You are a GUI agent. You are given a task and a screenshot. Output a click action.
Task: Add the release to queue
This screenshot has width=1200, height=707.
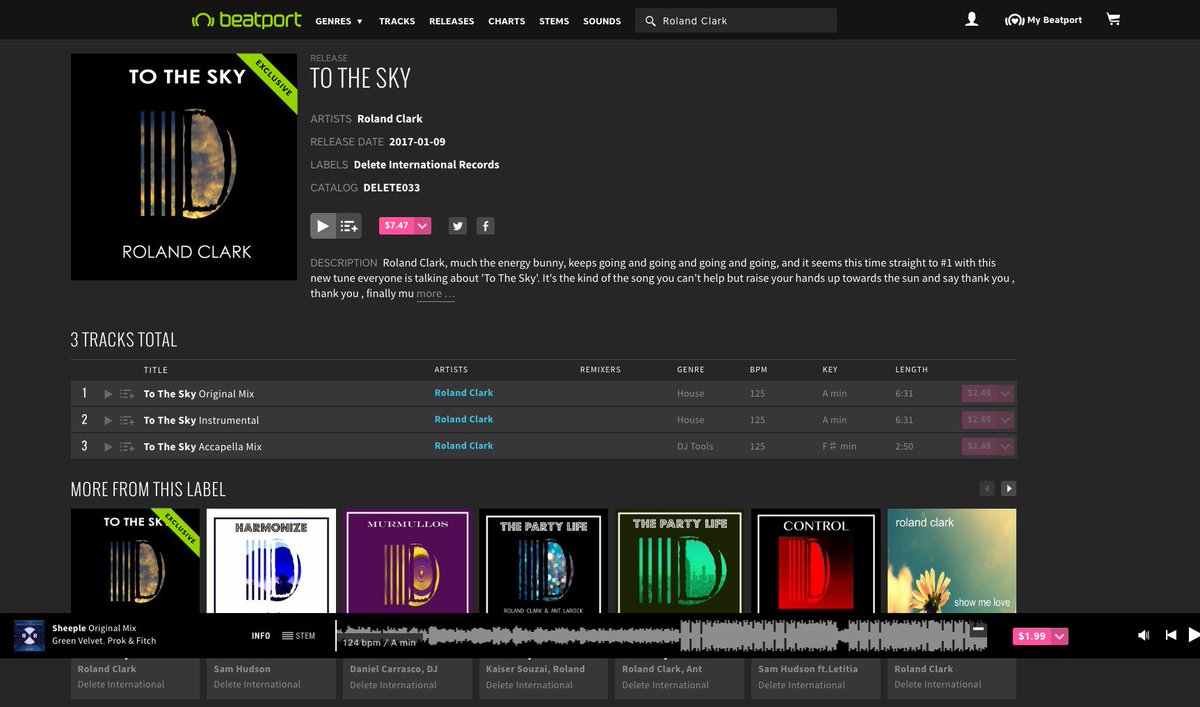point(348,226)
